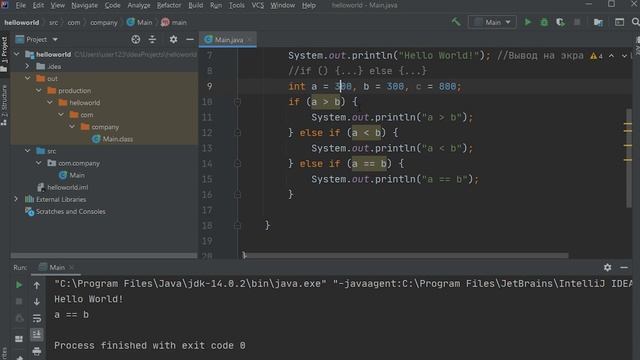Screen dimensions: 640x360
Task: Open Project Structure icon in toolbar
Action: [598, 22]
